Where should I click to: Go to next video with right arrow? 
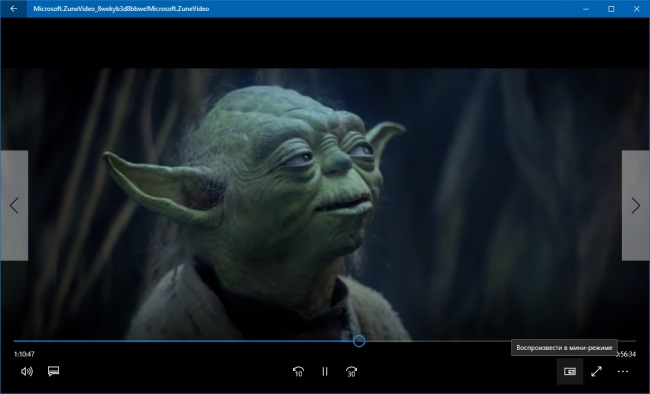[636, 206]
